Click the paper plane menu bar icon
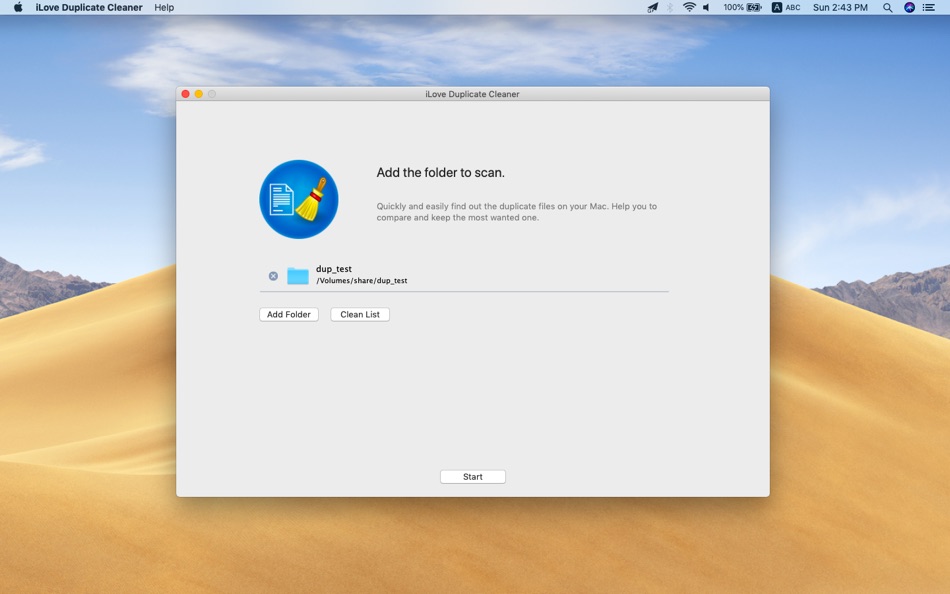This screenshot has height=594, width=950. [x=653, y=7]
